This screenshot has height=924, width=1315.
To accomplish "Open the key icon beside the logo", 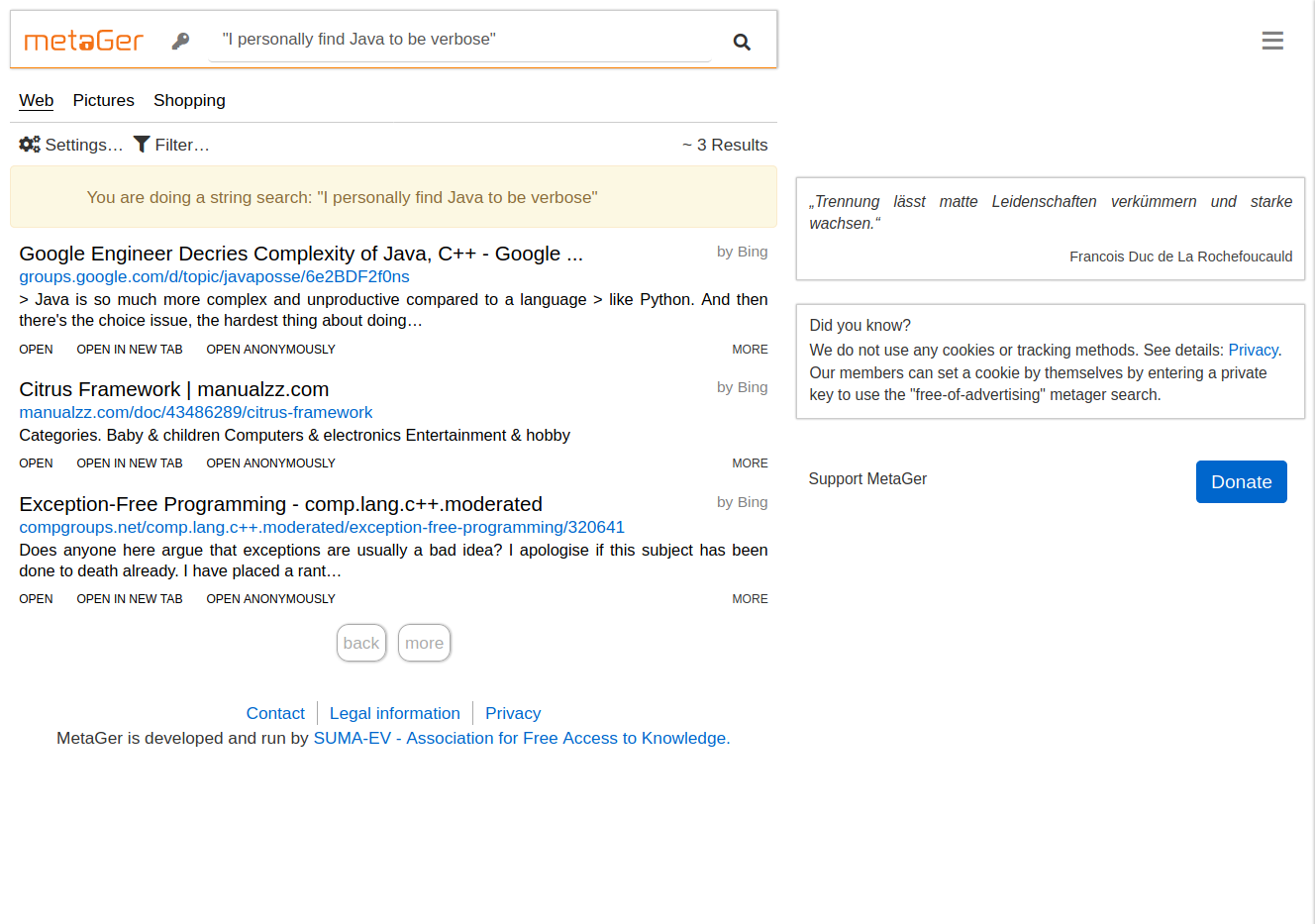I will pyautogui.click(x=180, y=41).
